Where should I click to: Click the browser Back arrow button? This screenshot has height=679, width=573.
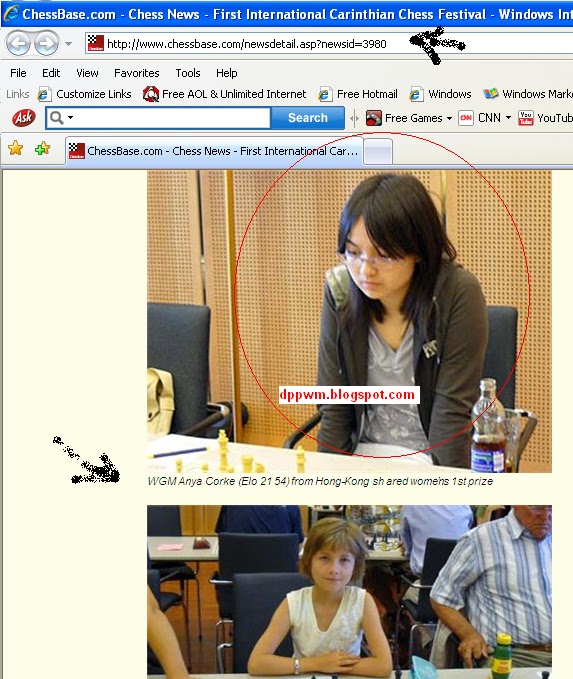pos(18,43)
